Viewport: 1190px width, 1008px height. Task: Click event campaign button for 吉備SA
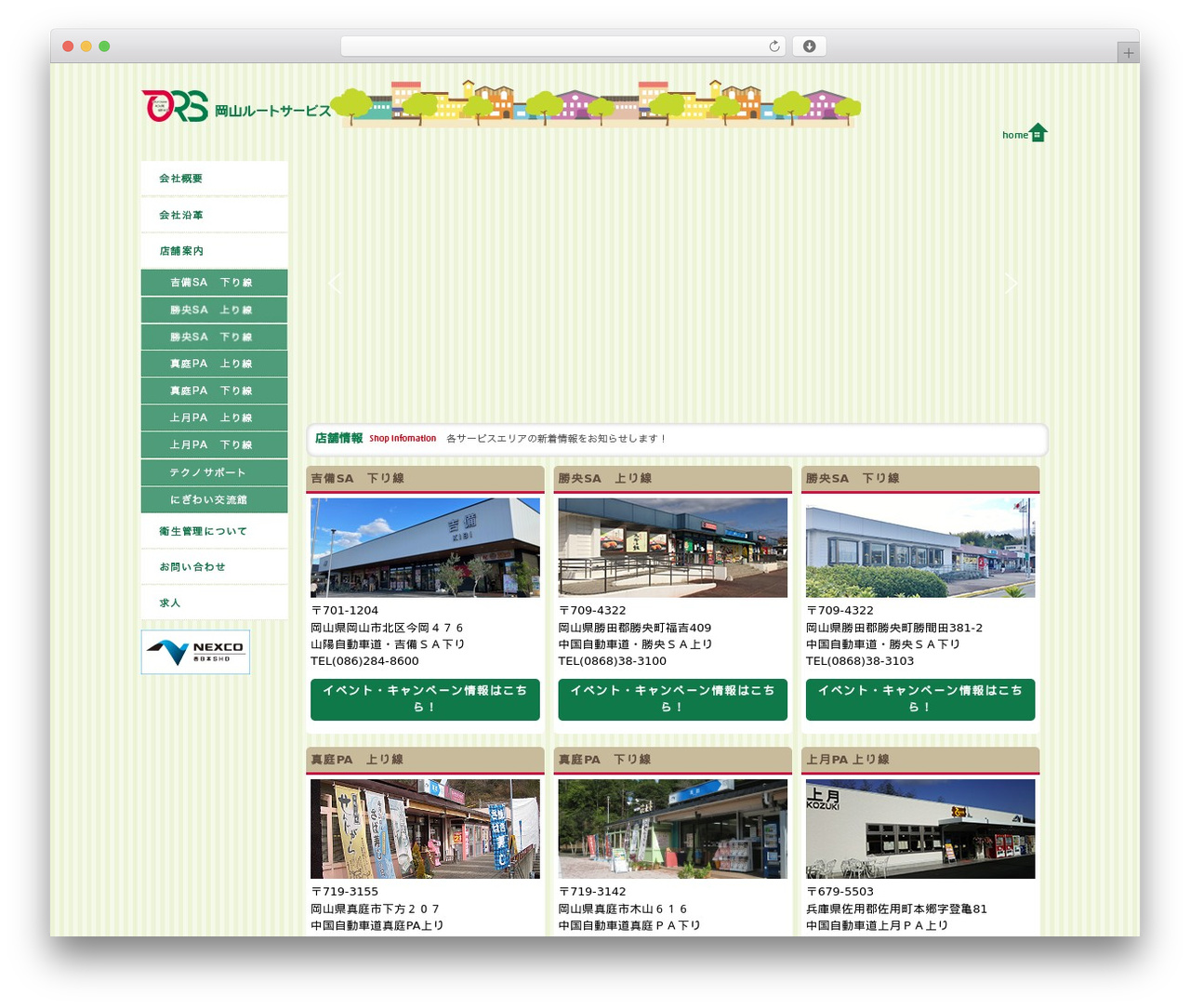click(425, 699)
